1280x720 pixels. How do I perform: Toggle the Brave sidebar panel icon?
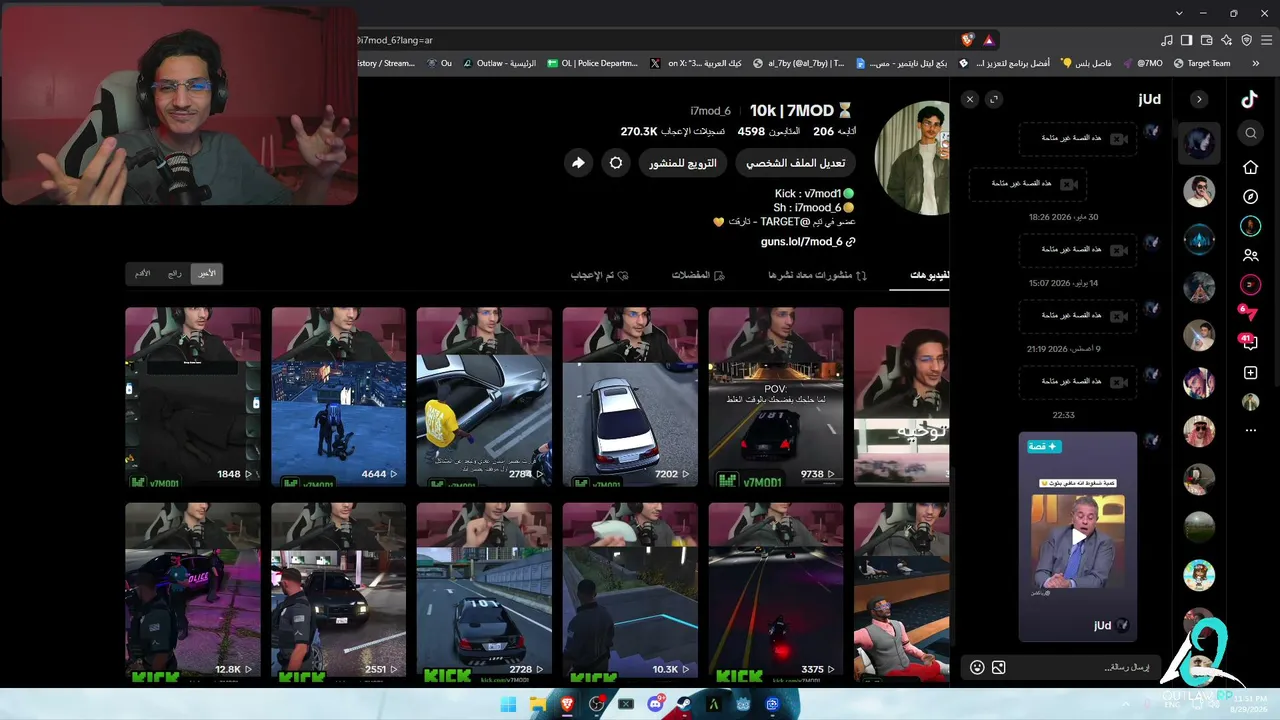coord(1187,40)
